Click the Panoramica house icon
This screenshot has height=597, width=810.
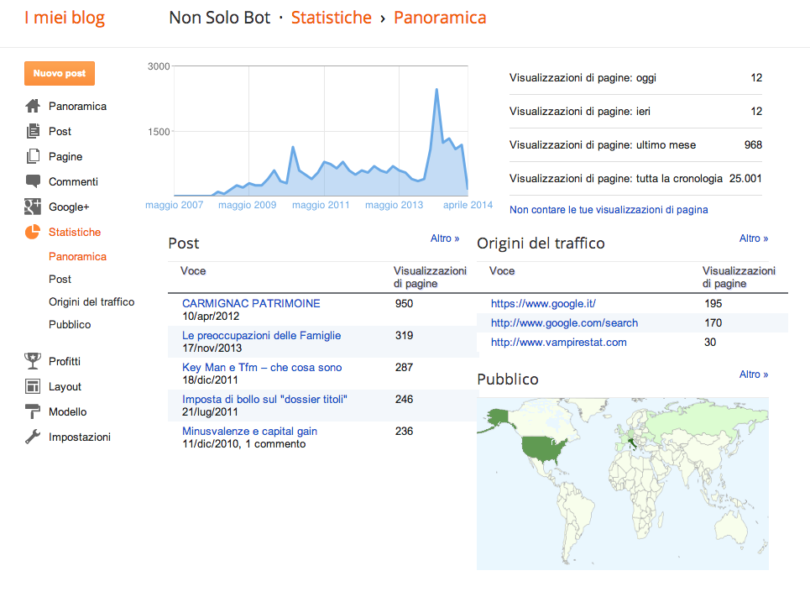32,106
